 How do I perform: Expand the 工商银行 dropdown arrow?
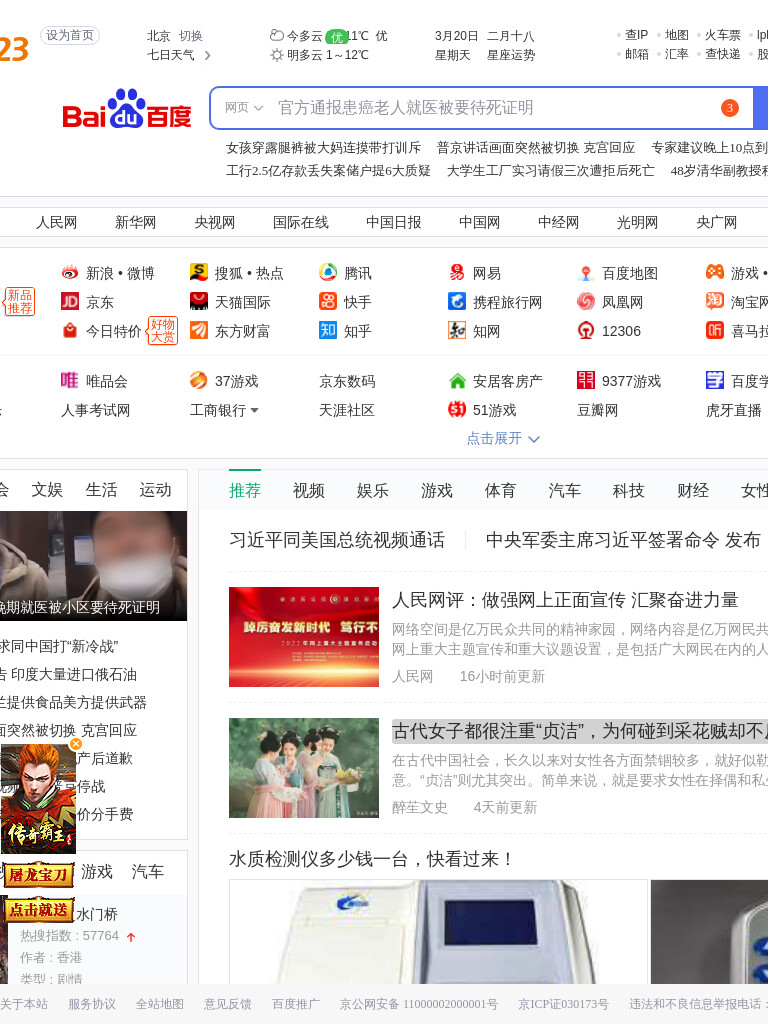click(255, 410)
